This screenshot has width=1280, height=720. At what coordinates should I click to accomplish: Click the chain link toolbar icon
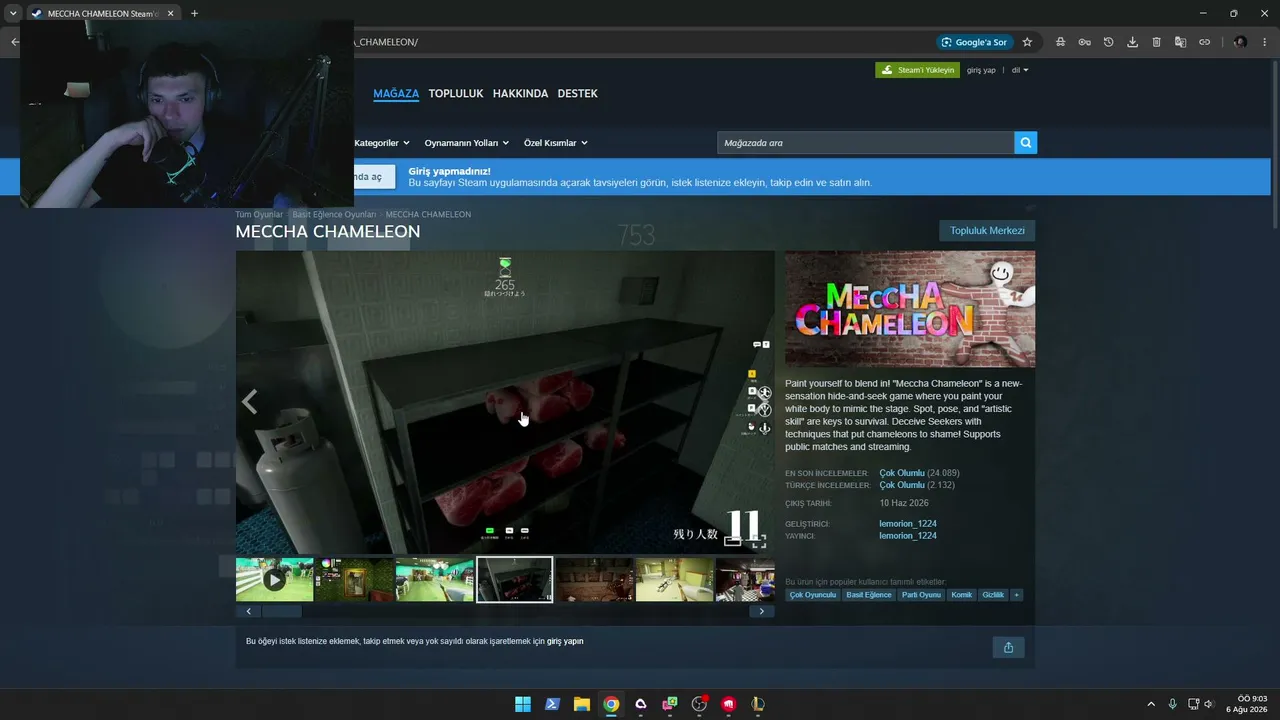[x=1204, y=42]
